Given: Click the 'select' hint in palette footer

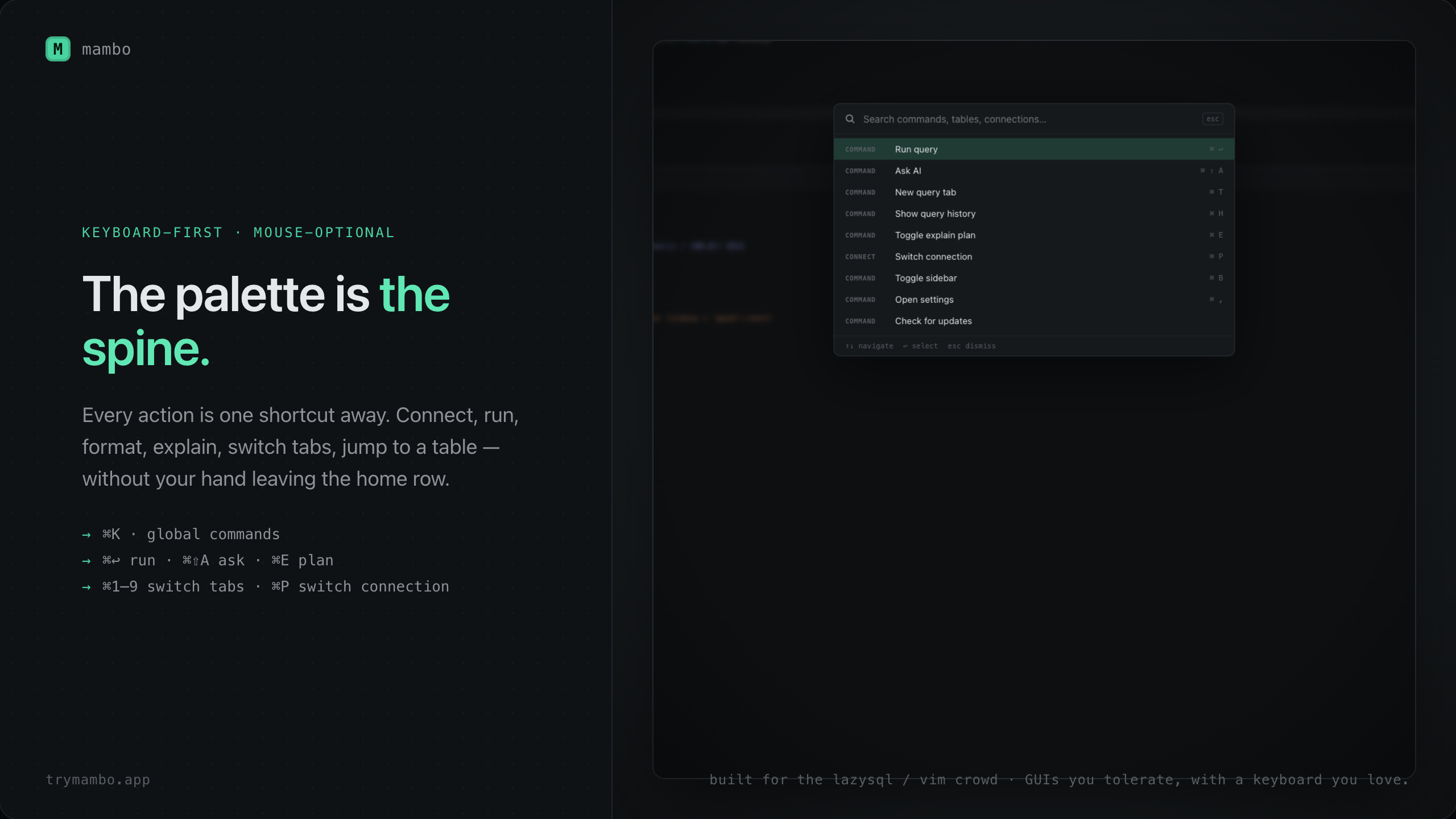Looking at the screenshot, I should tap(920, 346).
